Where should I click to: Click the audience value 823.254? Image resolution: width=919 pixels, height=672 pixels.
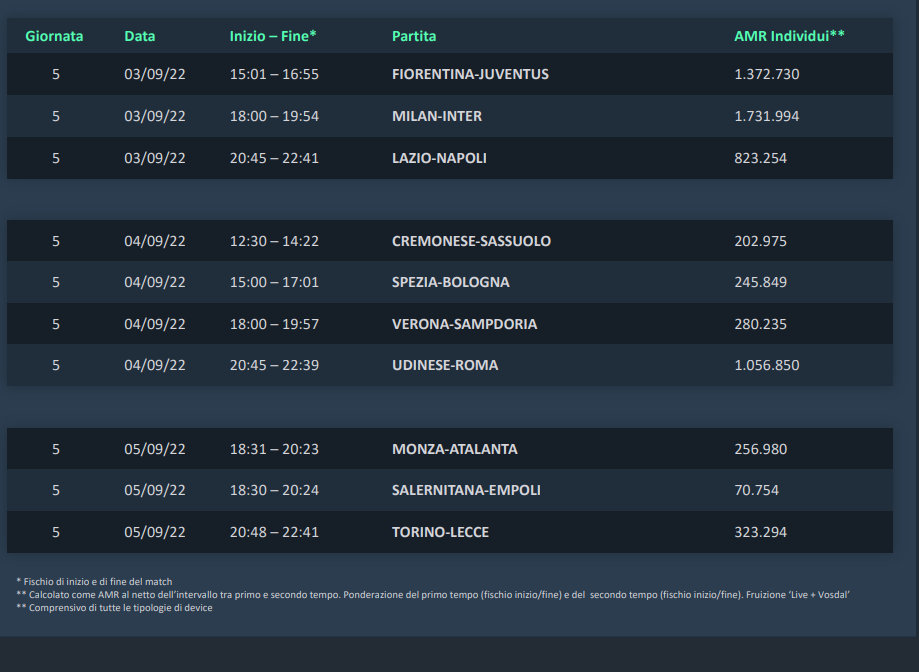pyautogui.click(x=761, y=158)
